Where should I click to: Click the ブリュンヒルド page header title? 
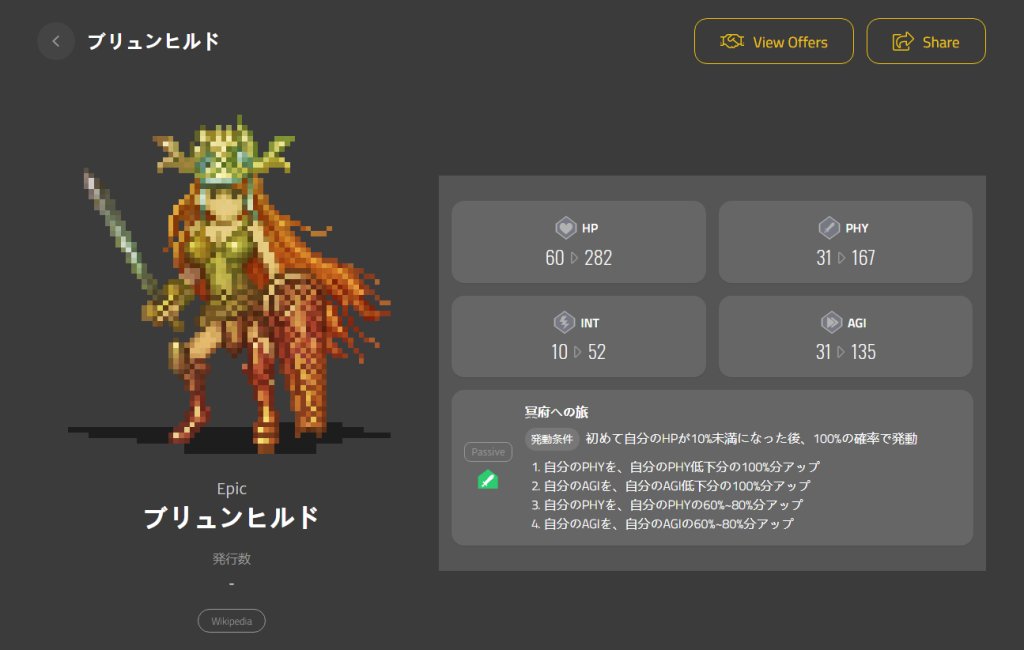[x=153, y=41]
